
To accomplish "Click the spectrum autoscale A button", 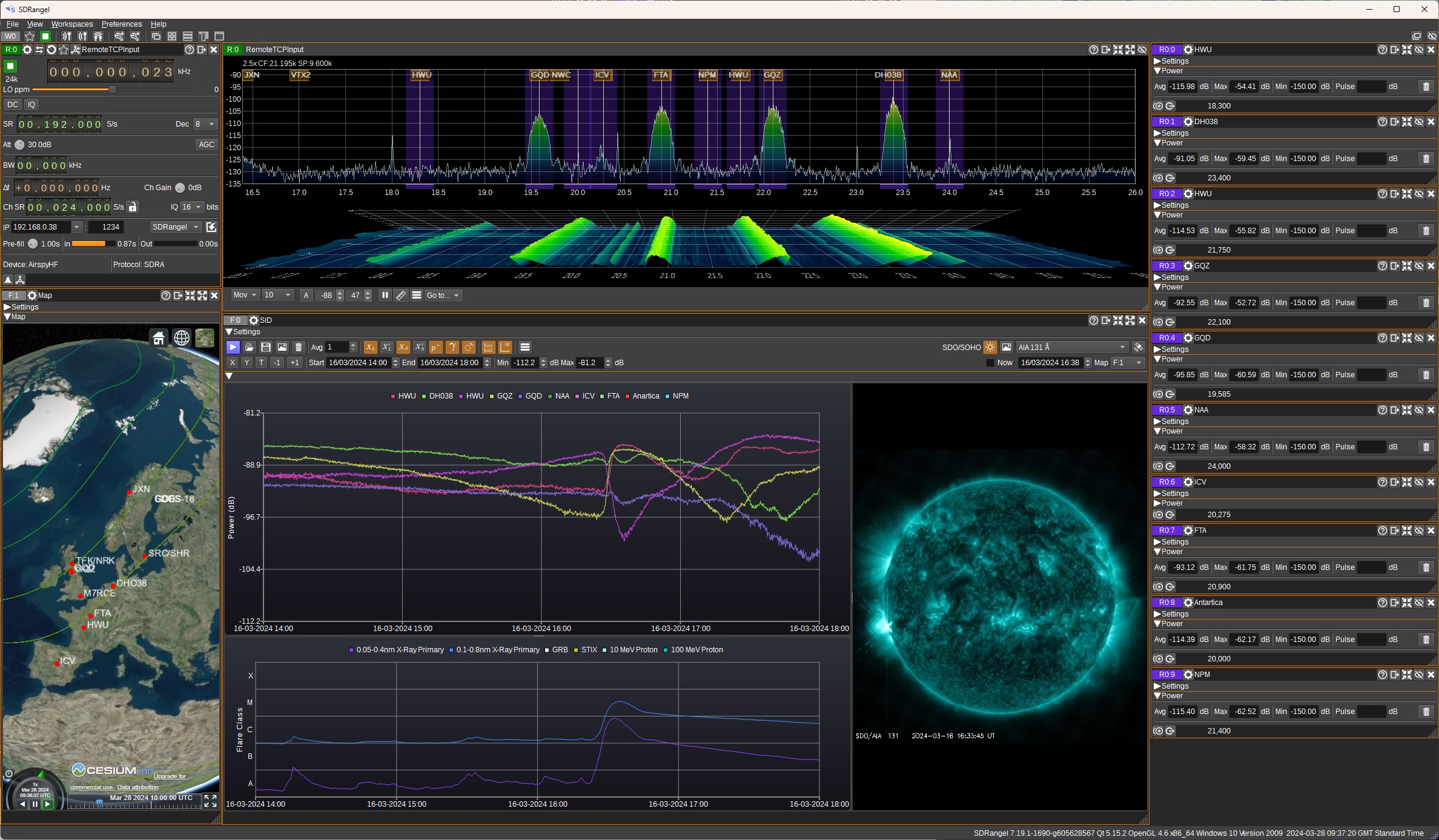I will click(306, 295).
